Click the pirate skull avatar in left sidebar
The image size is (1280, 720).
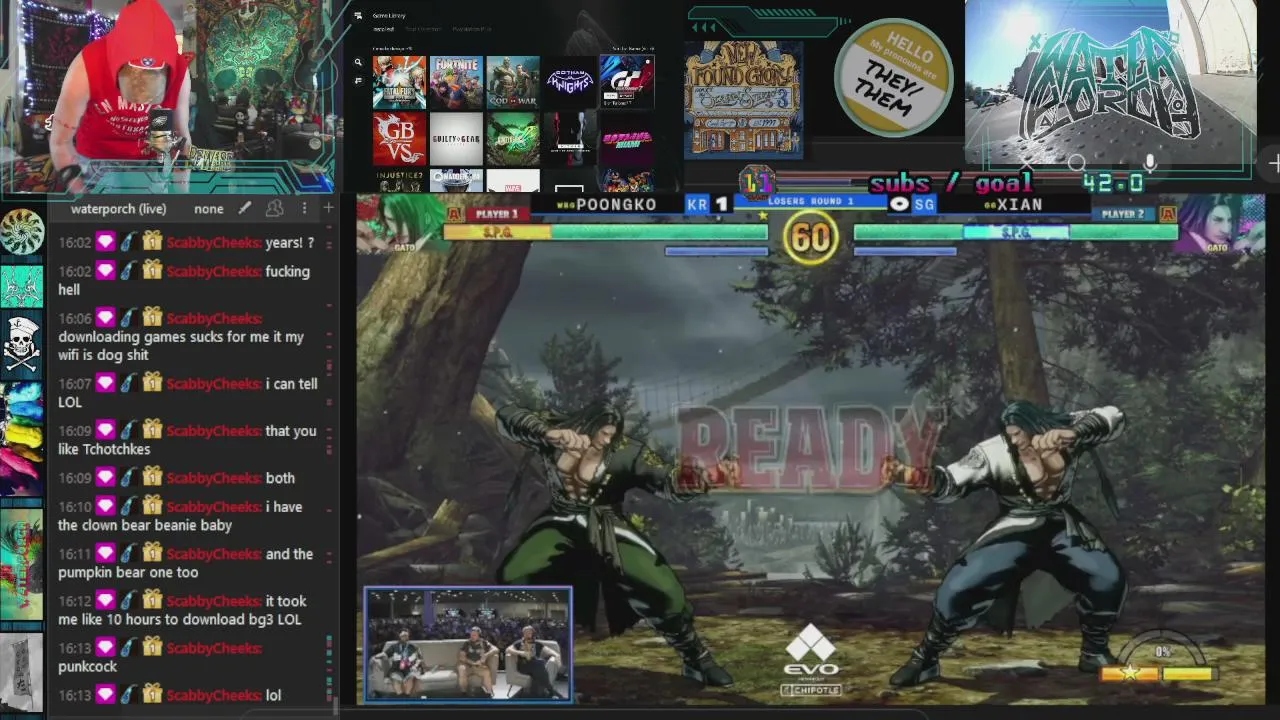pyautogui.click(x=21, y=342)
